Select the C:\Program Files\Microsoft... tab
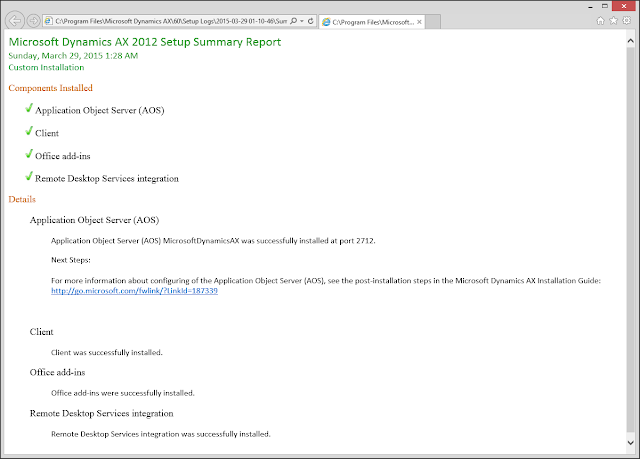 [x=371, y=22]
